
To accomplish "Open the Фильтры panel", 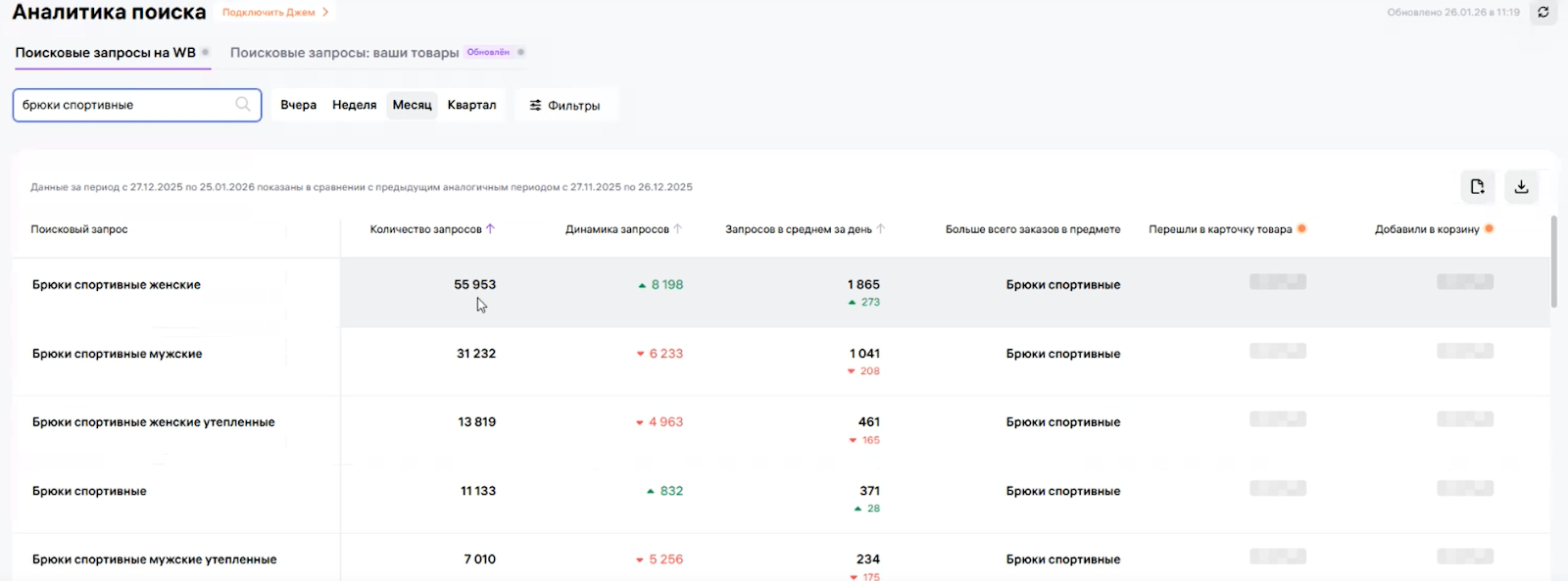I will [564, 106].
